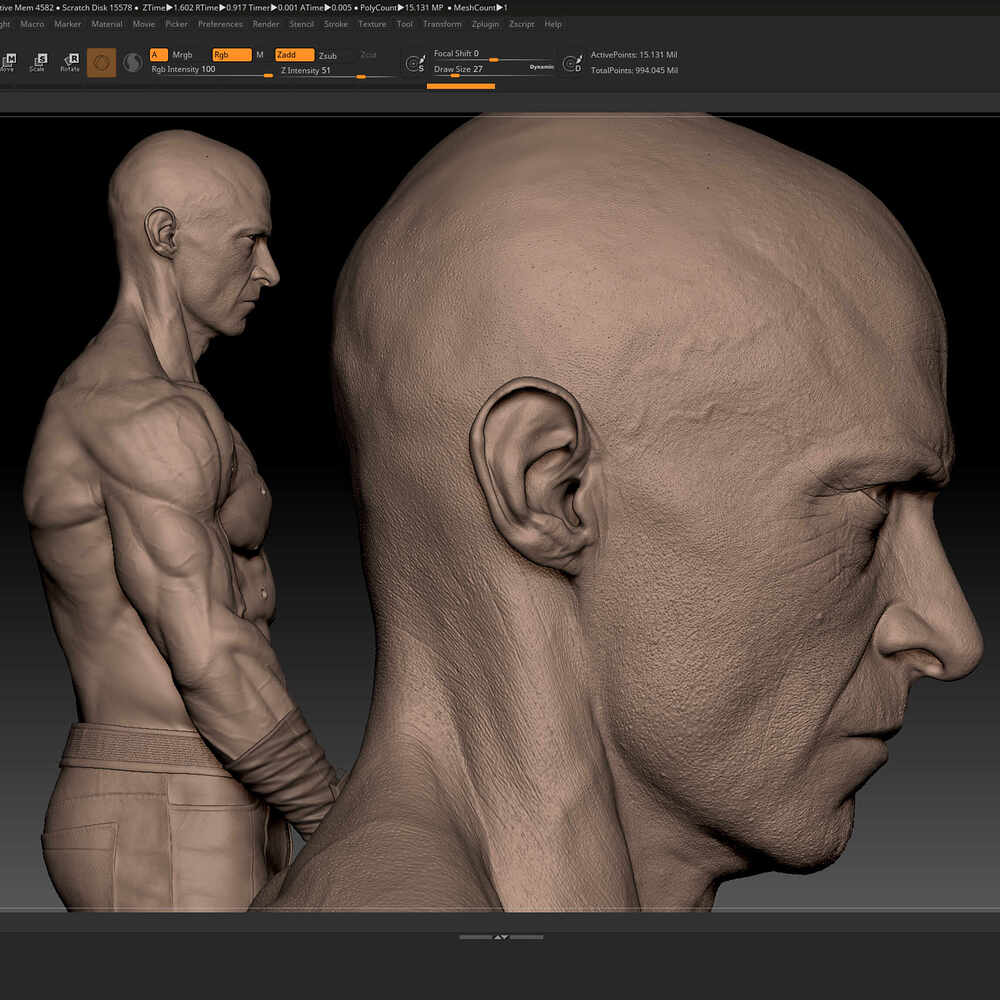Open the Texture menu
Viewport: 1000px width, 1000px height.
[x=372, y=24]
